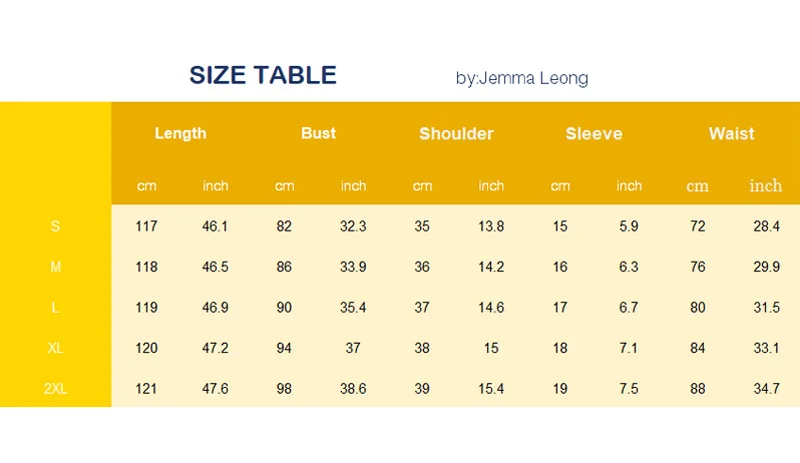
Task: Select the Sleeve column header
Action: 594,134
